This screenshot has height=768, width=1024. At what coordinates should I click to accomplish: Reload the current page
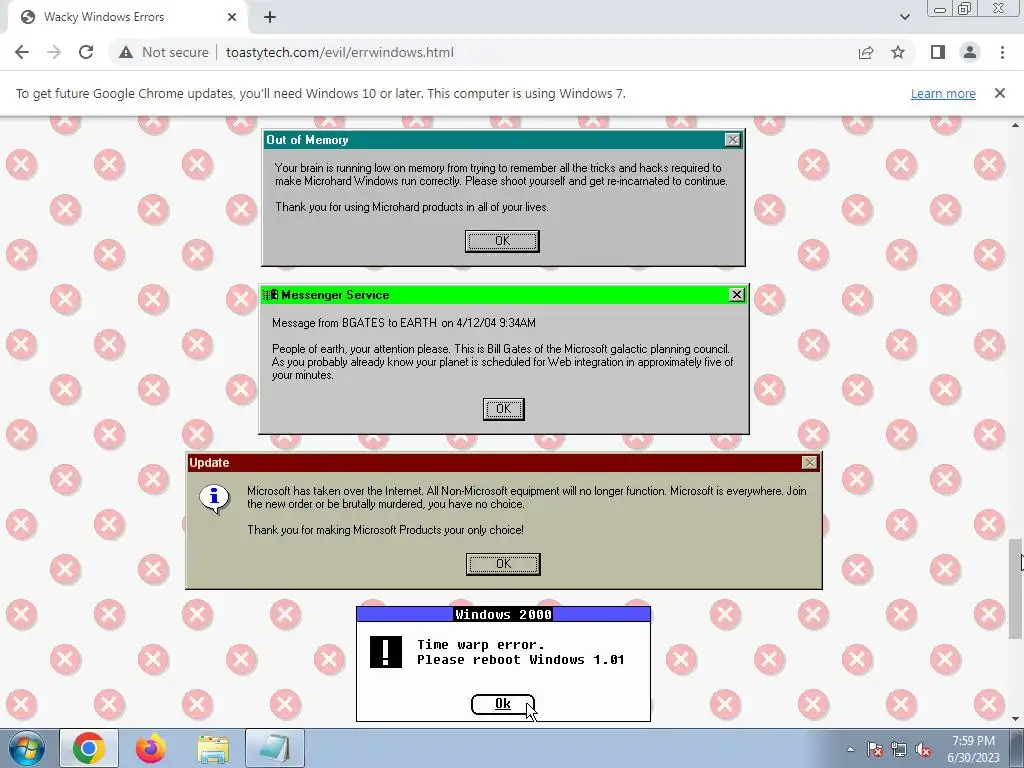pos(86,52)
